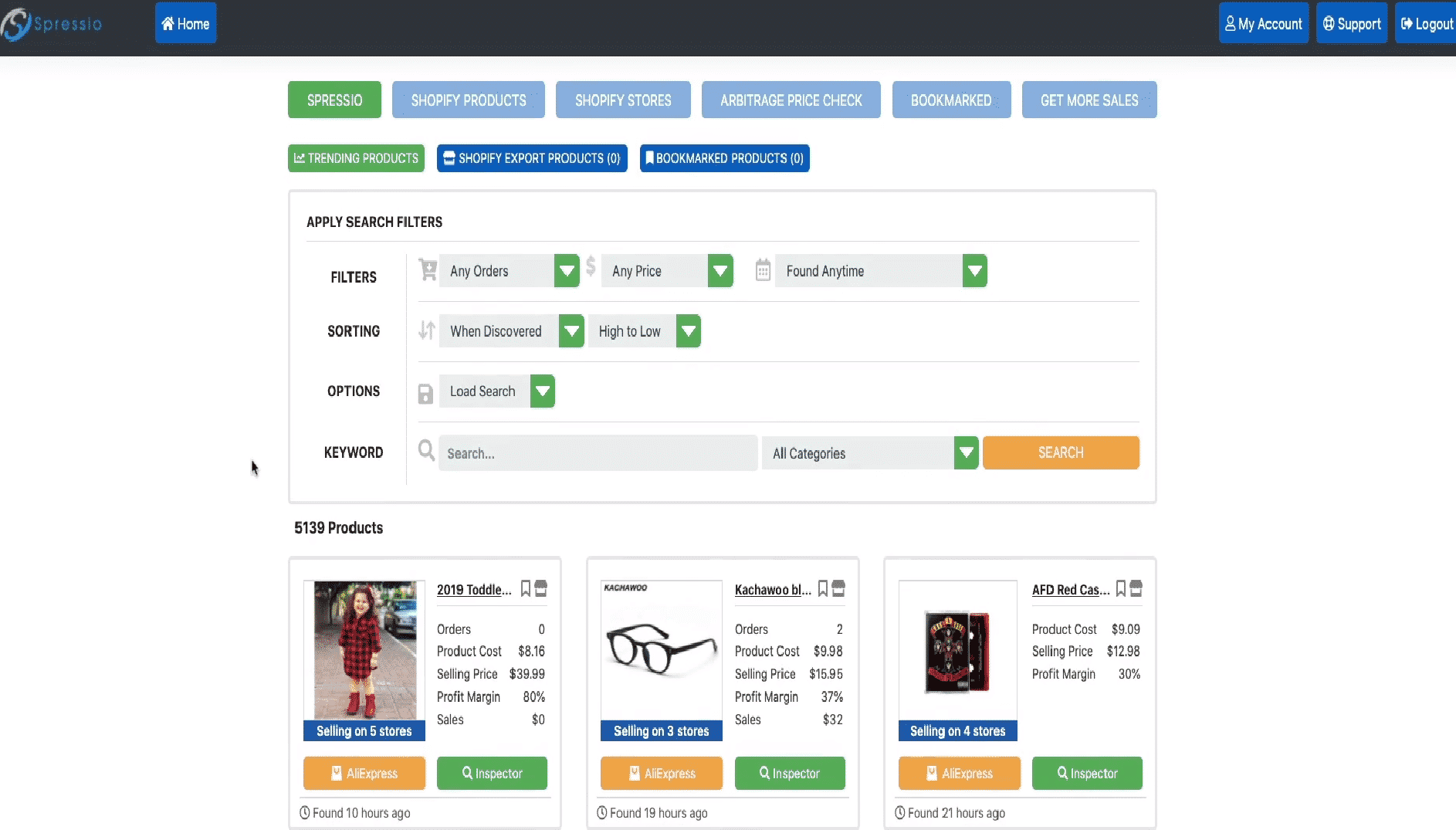Expand the All Categories dropdown
The width and height of the screenshot is (1456, 830).
coord(870,453)
